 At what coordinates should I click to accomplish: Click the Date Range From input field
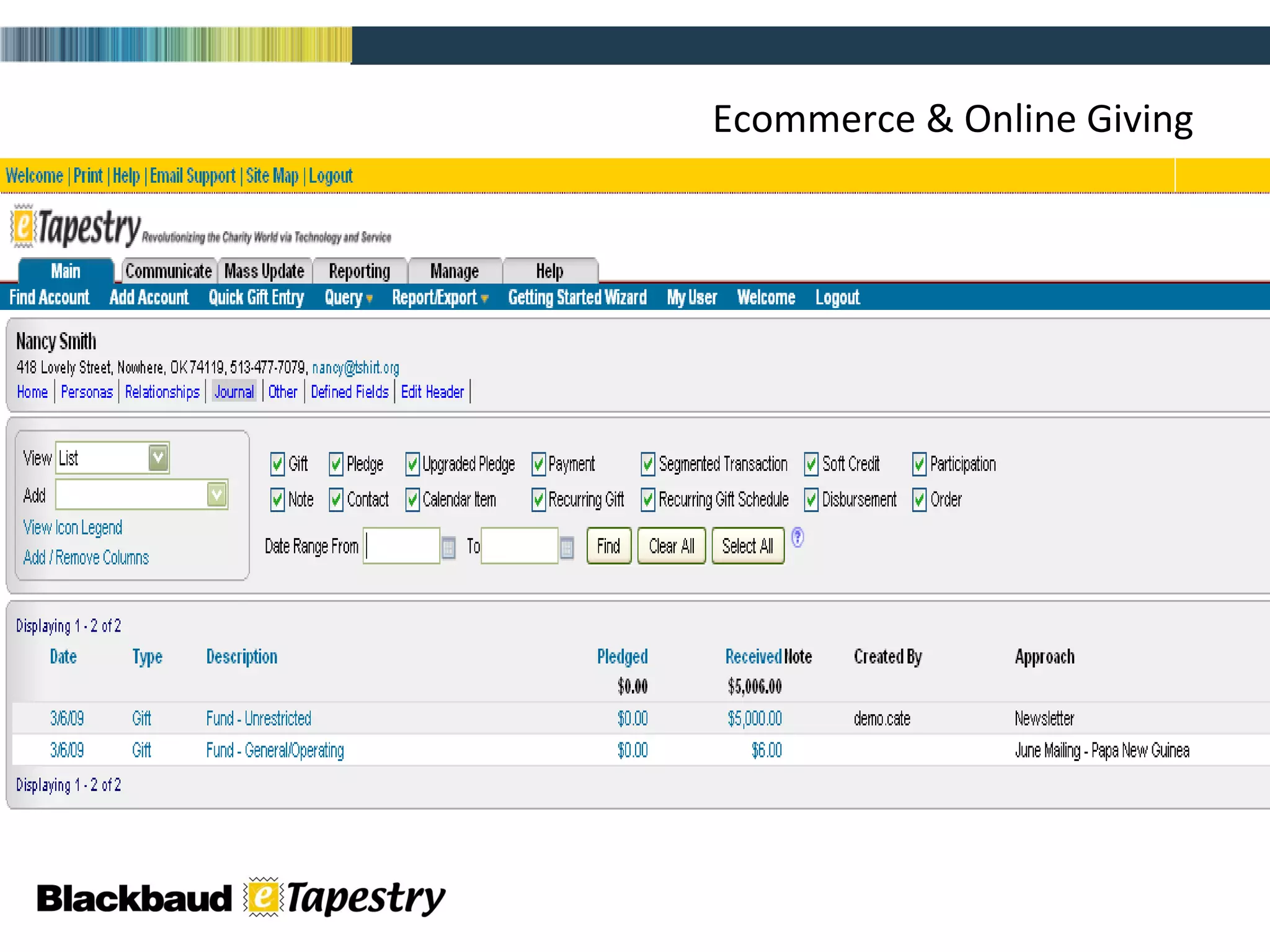coord(402,545)
